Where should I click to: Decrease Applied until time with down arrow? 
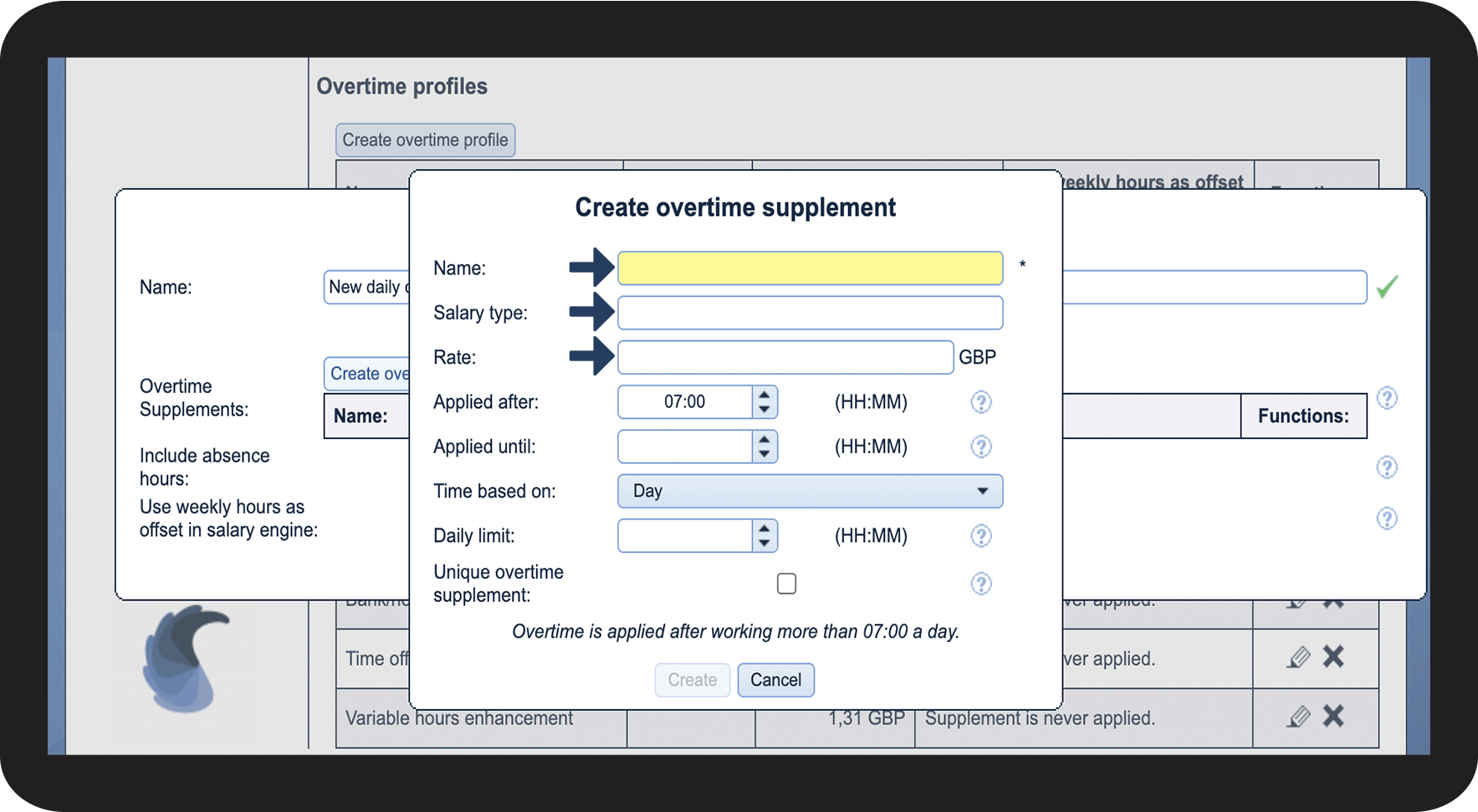pos(764,454)
